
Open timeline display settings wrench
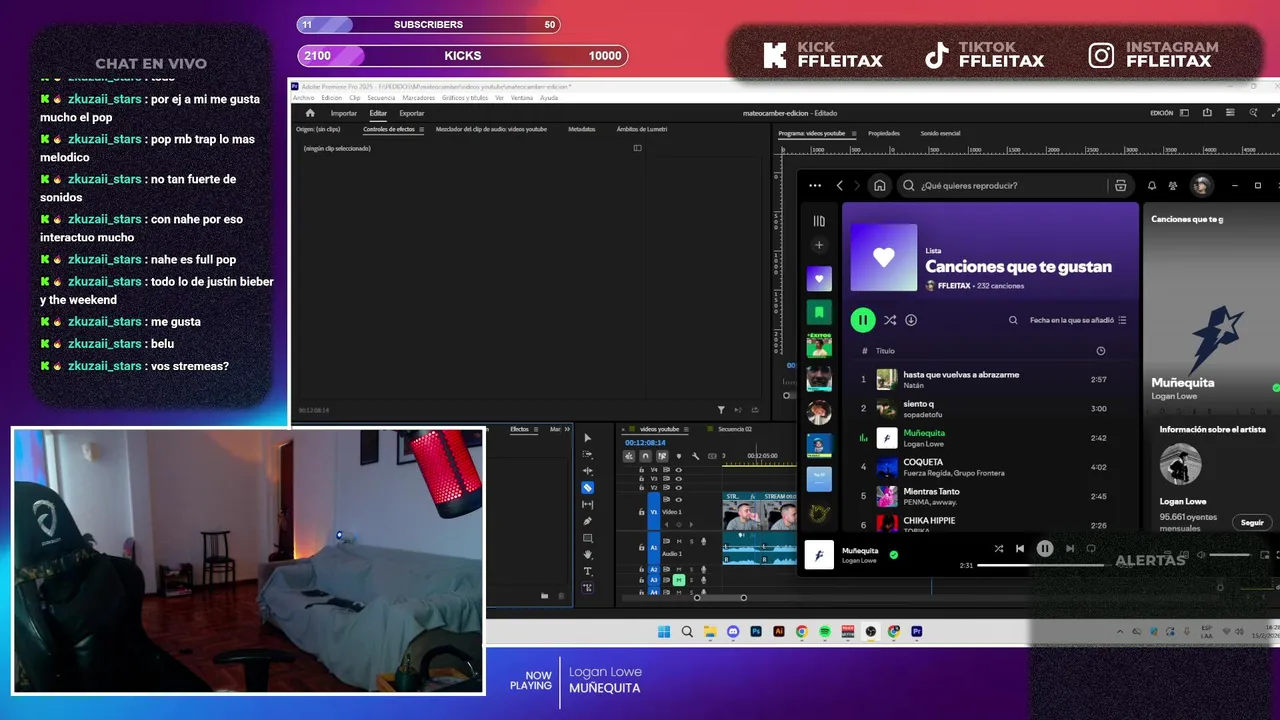(695, 456)
